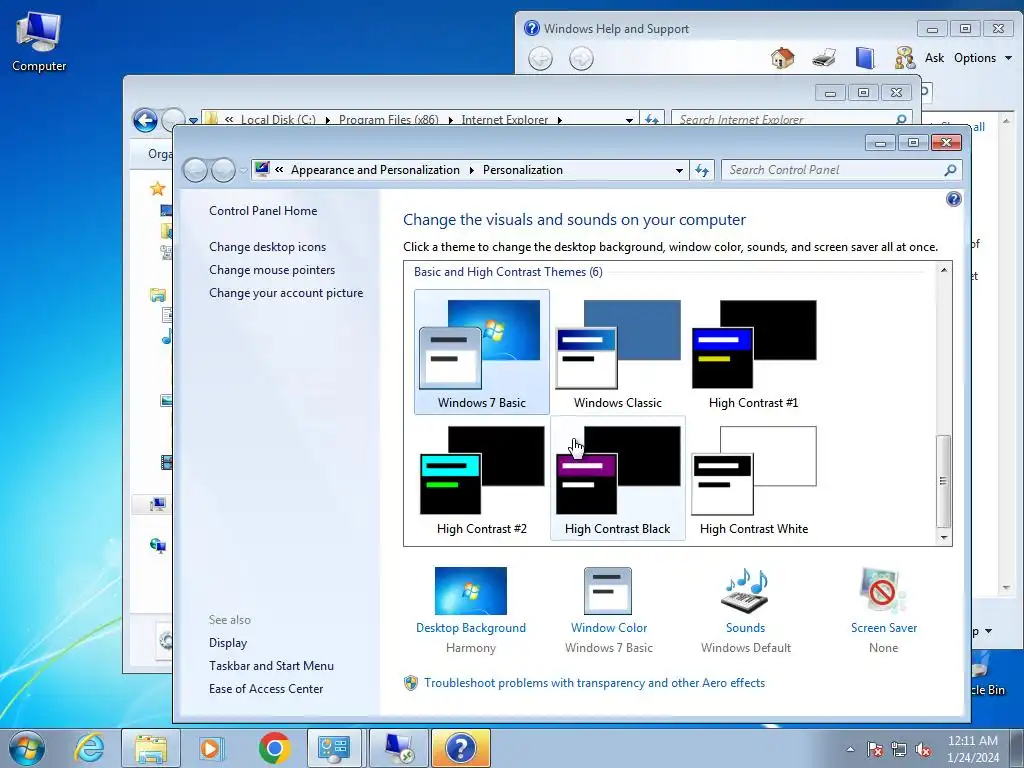
Task: Click the search magnifier in Control Panel
Action: click(x=951, y=170)
